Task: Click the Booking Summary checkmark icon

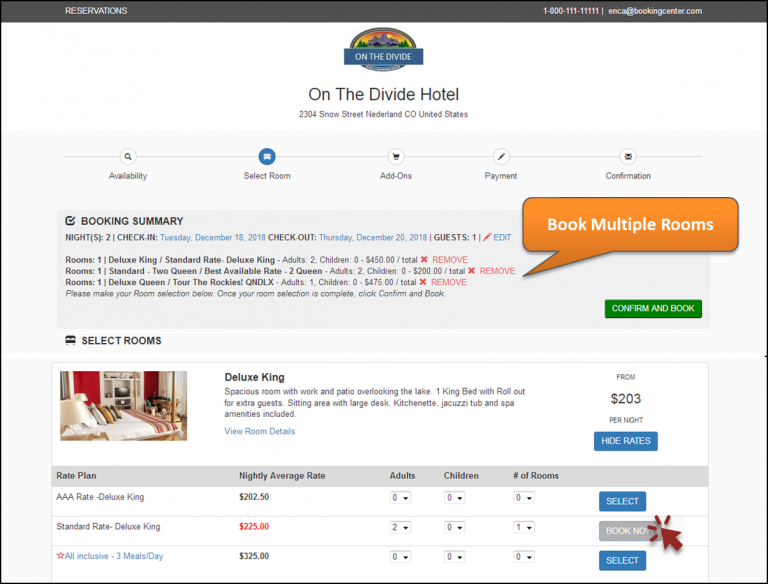Action: pyautogui.click(x=71, y=221)
